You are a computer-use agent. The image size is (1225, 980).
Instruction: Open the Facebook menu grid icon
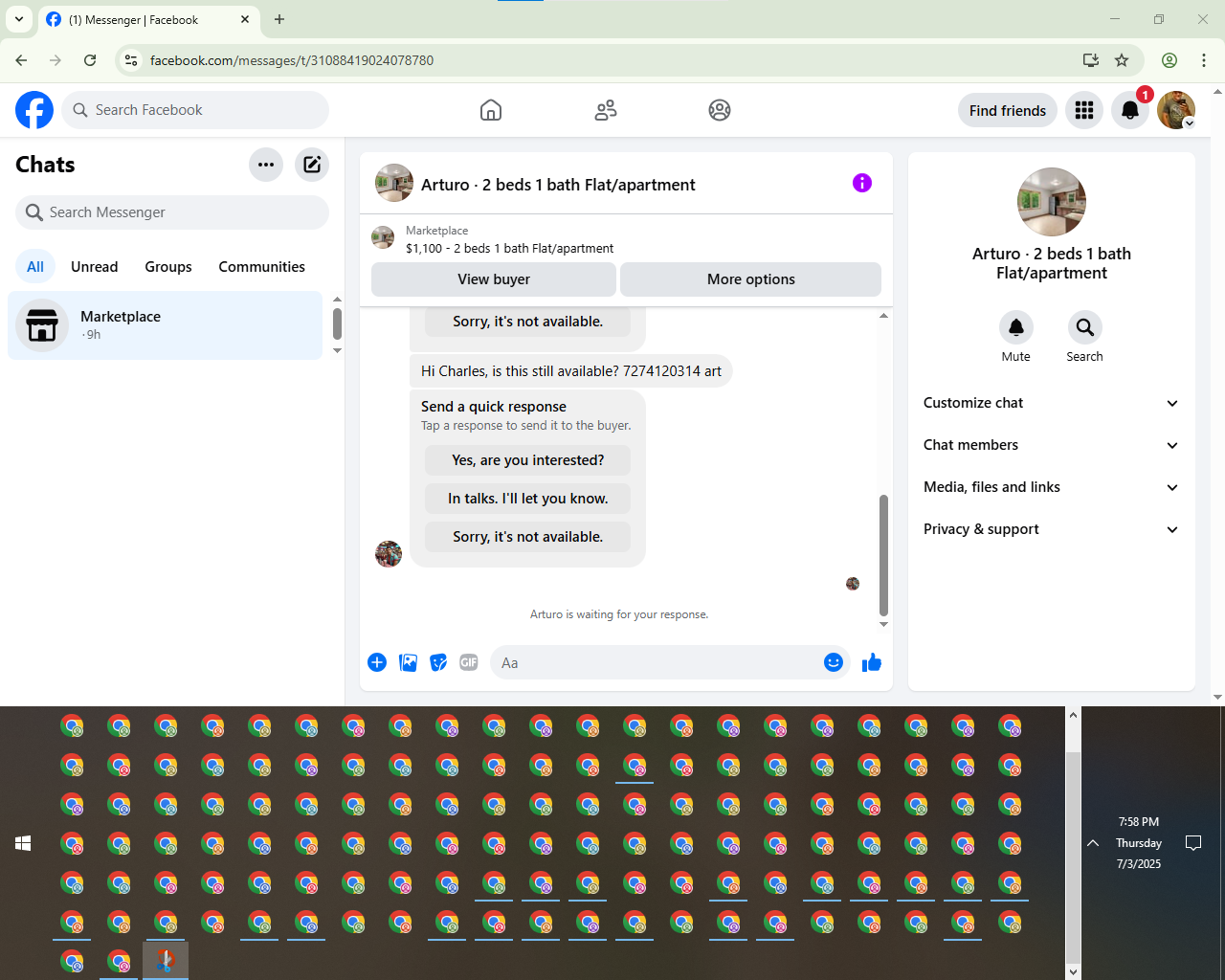1084,110
